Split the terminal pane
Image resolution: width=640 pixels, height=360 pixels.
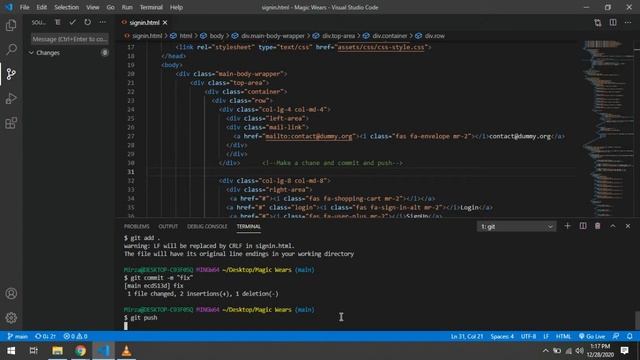click(x=583, y=226)
